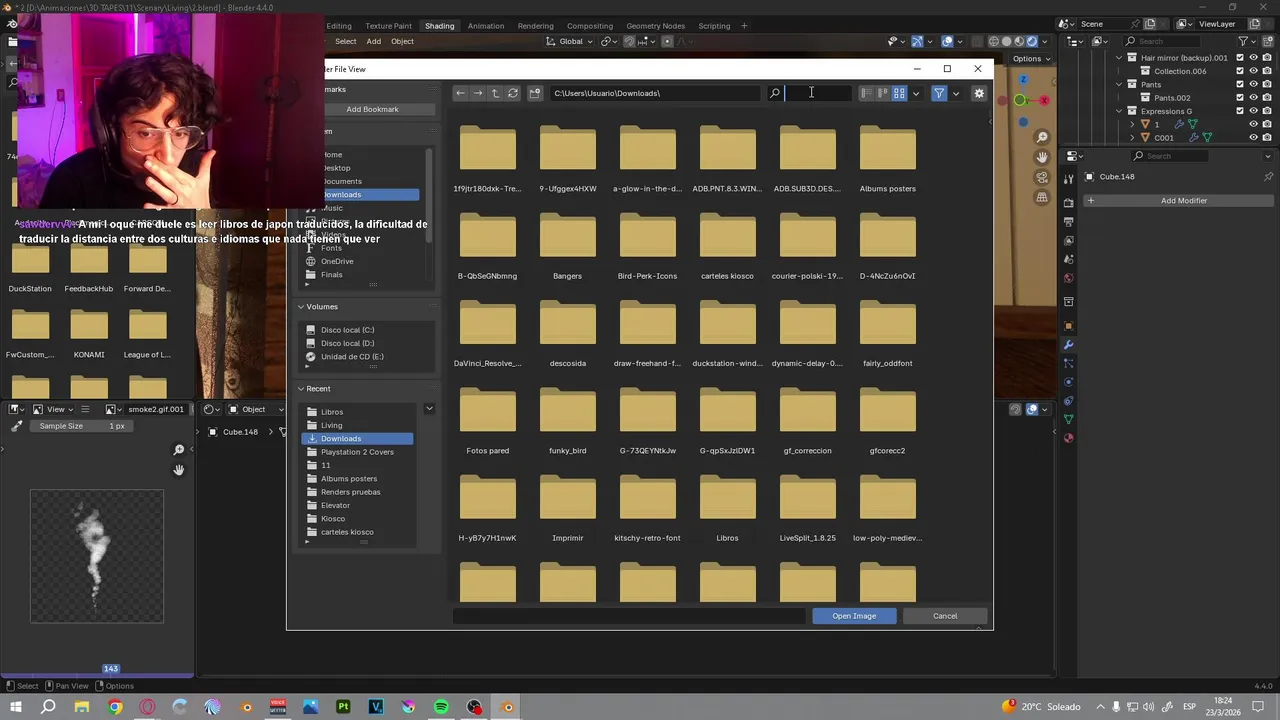This screenshot has width=1280, height=720.
Task: Exclude Hair mirror (backup).001 collection checkbox
Action: click(1240, 58)
